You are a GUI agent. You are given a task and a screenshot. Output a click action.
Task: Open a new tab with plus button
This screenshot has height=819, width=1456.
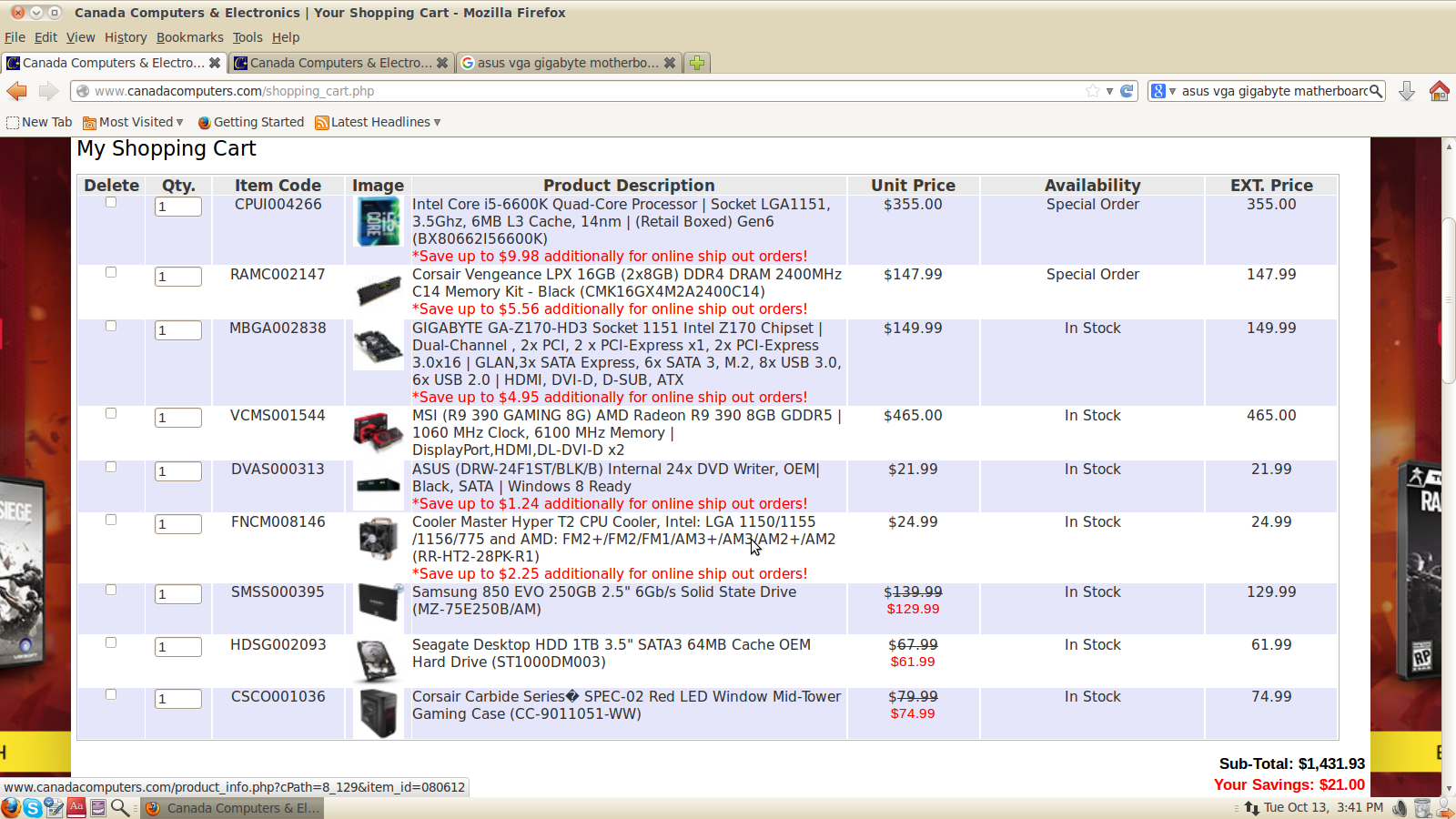pyautogui.click(x=697, y=63)
